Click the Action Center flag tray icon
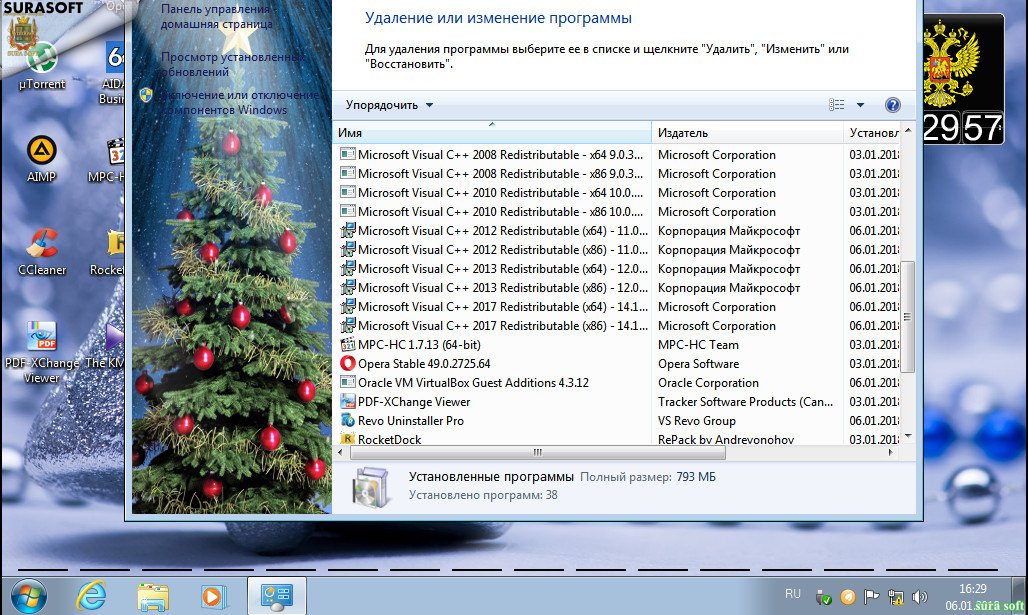The width and height of the screenshot is (1028, 615). point(871,597)
